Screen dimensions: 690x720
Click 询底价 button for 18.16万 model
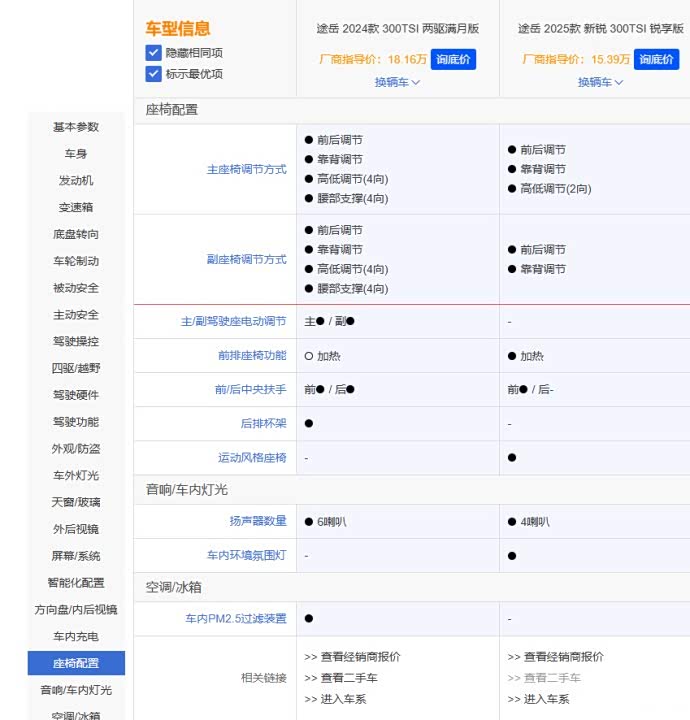coord(453,60)
